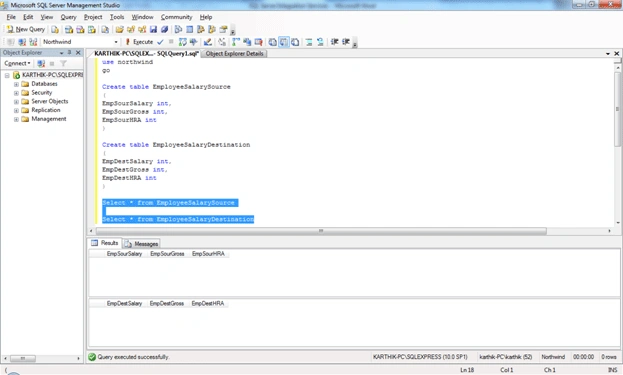
Task: Switch to the Messages tab
Action: [x=142, y=244]
